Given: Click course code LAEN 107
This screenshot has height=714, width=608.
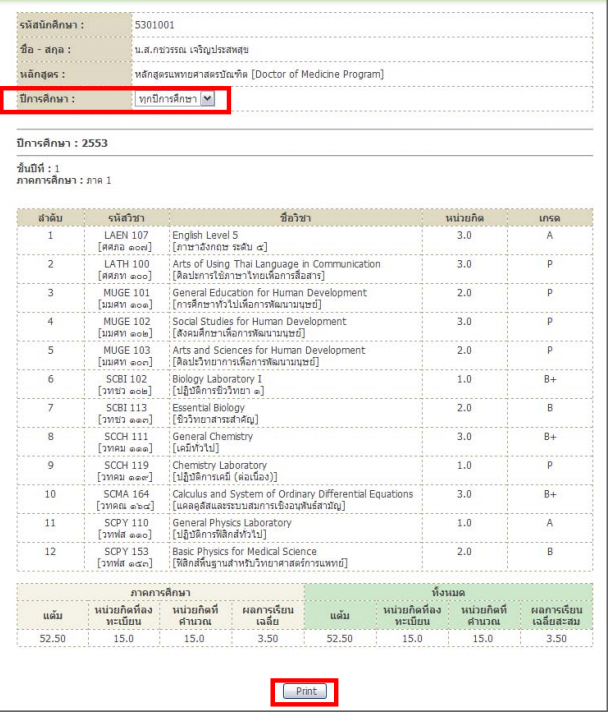Looking at the screenshot, I should tap(126, 235).
